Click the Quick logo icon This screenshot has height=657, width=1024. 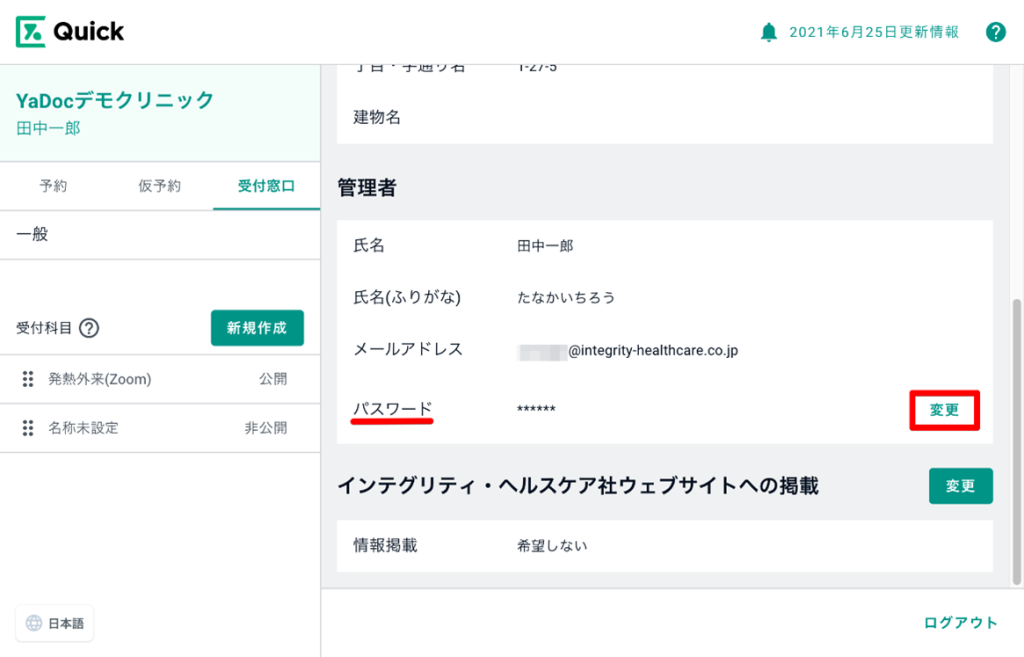[30, 31]
